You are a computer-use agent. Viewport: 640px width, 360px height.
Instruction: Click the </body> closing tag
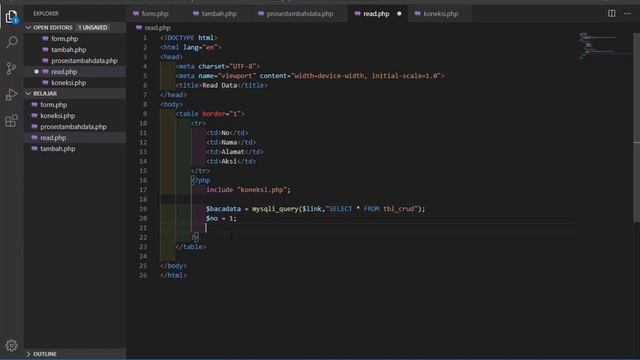click(173, 266)
